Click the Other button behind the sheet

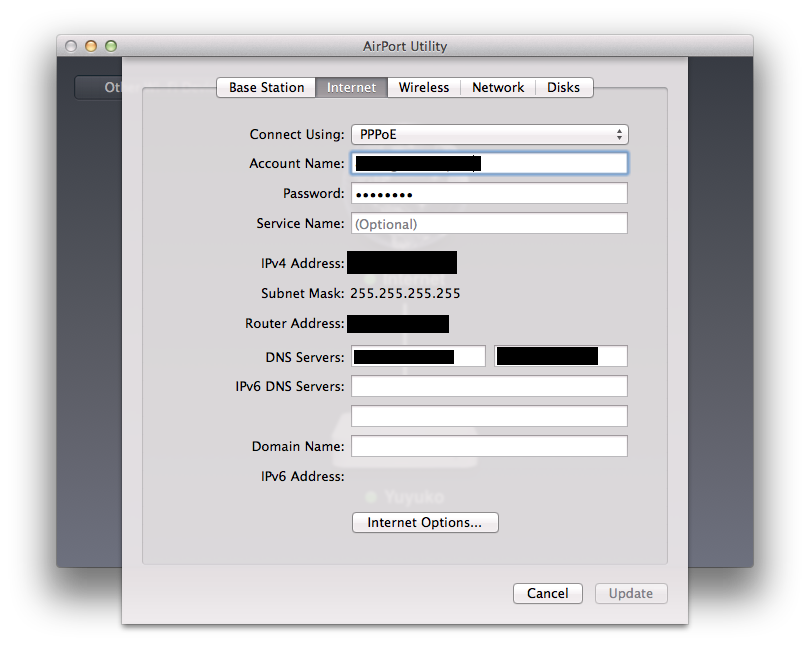point(98,87)
